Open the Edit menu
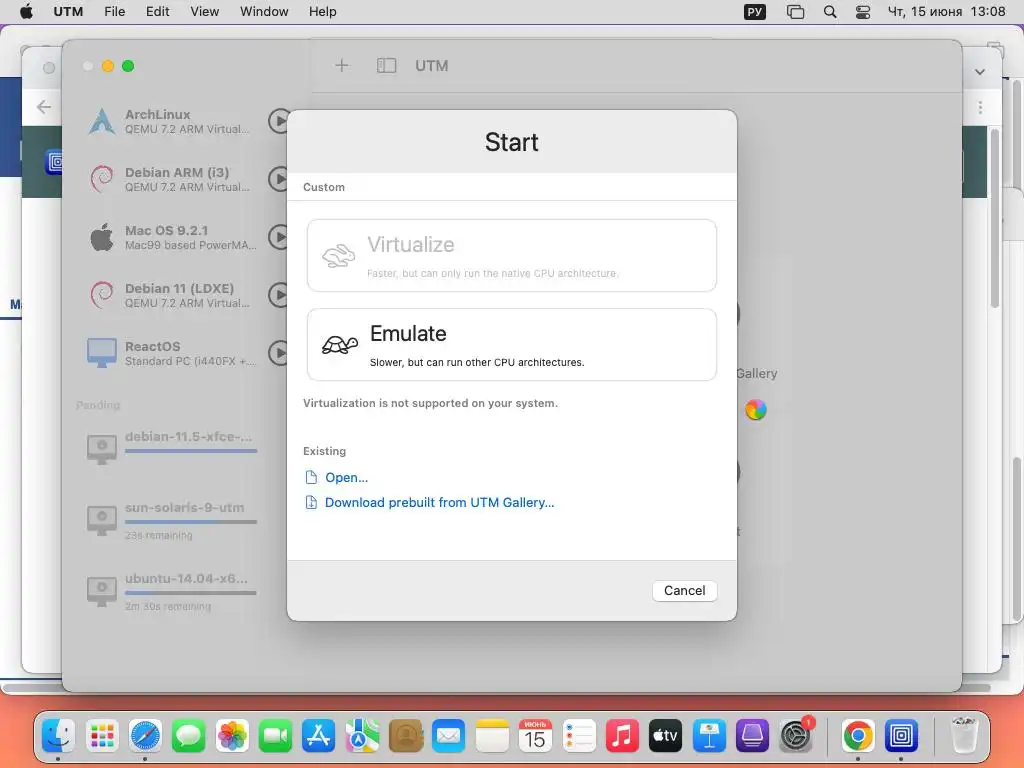The image size is (1024, 768). [157, 12]
